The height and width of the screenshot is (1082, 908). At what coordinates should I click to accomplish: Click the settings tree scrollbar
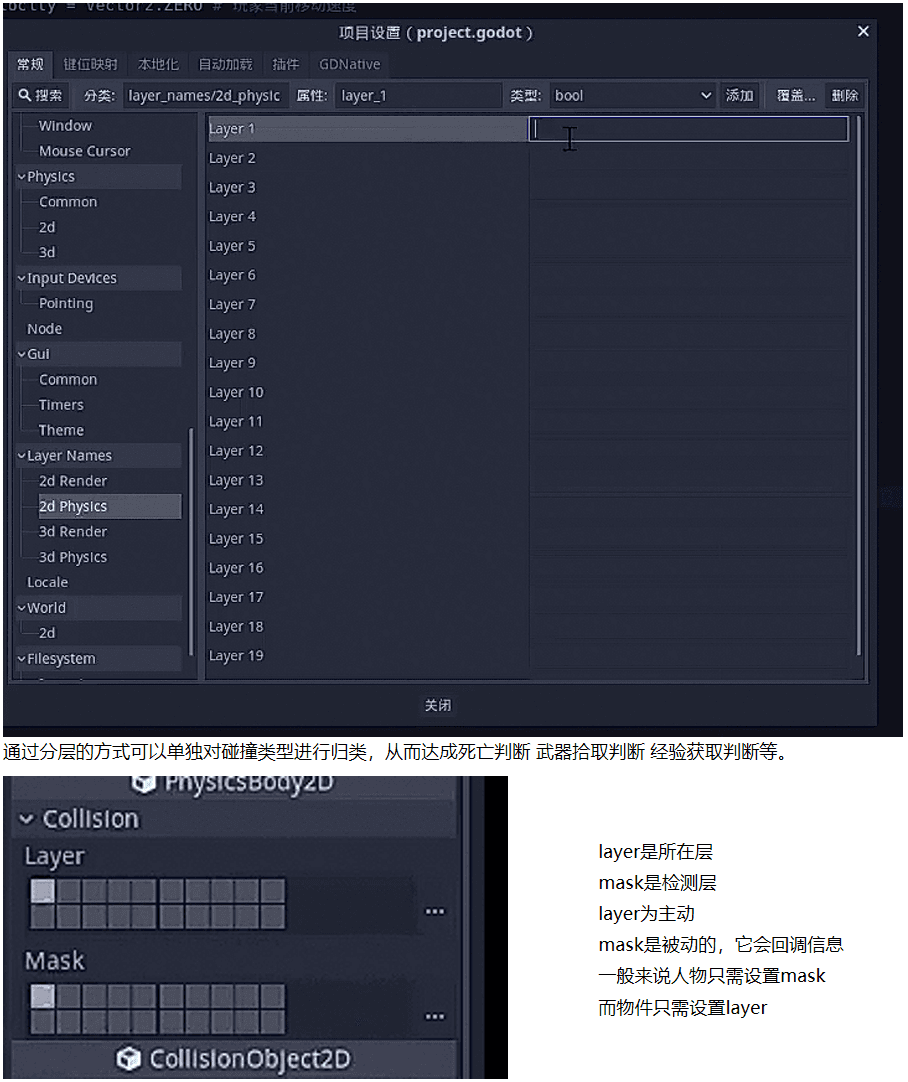[x=190, y=542]
